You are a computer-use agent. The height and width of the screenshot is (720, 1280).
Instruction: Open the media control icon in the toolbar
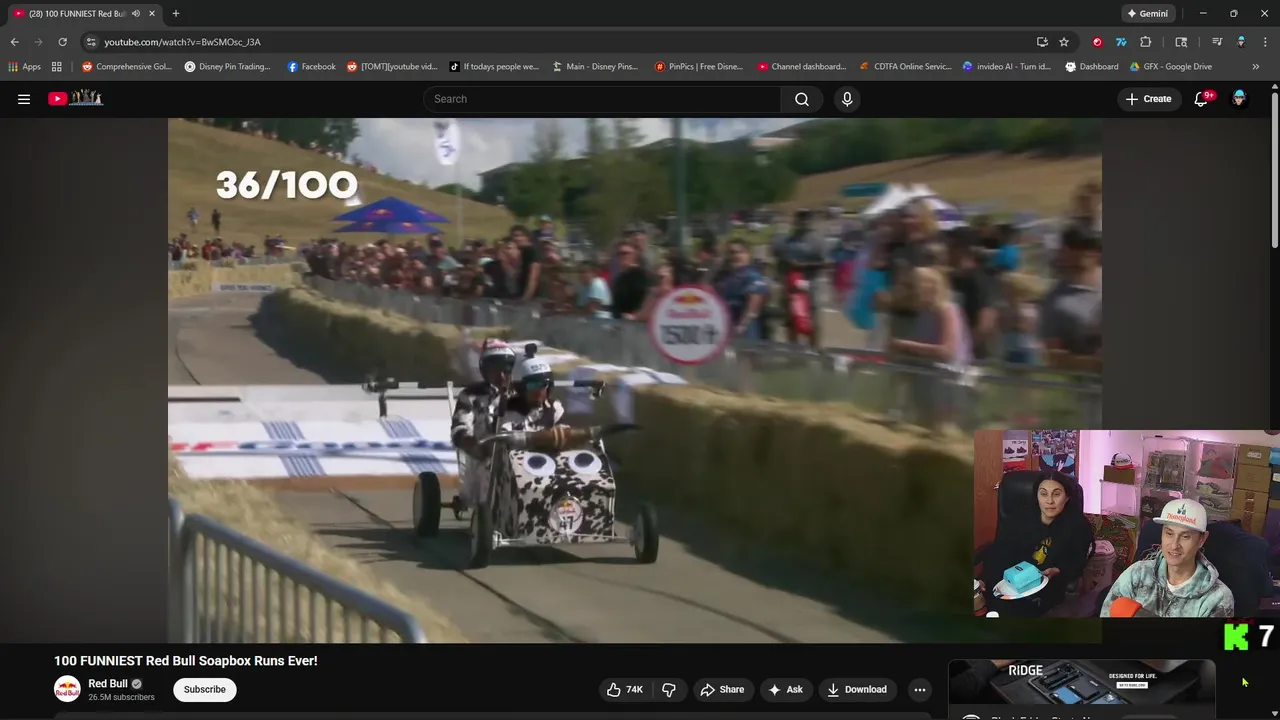point(1217,42)
